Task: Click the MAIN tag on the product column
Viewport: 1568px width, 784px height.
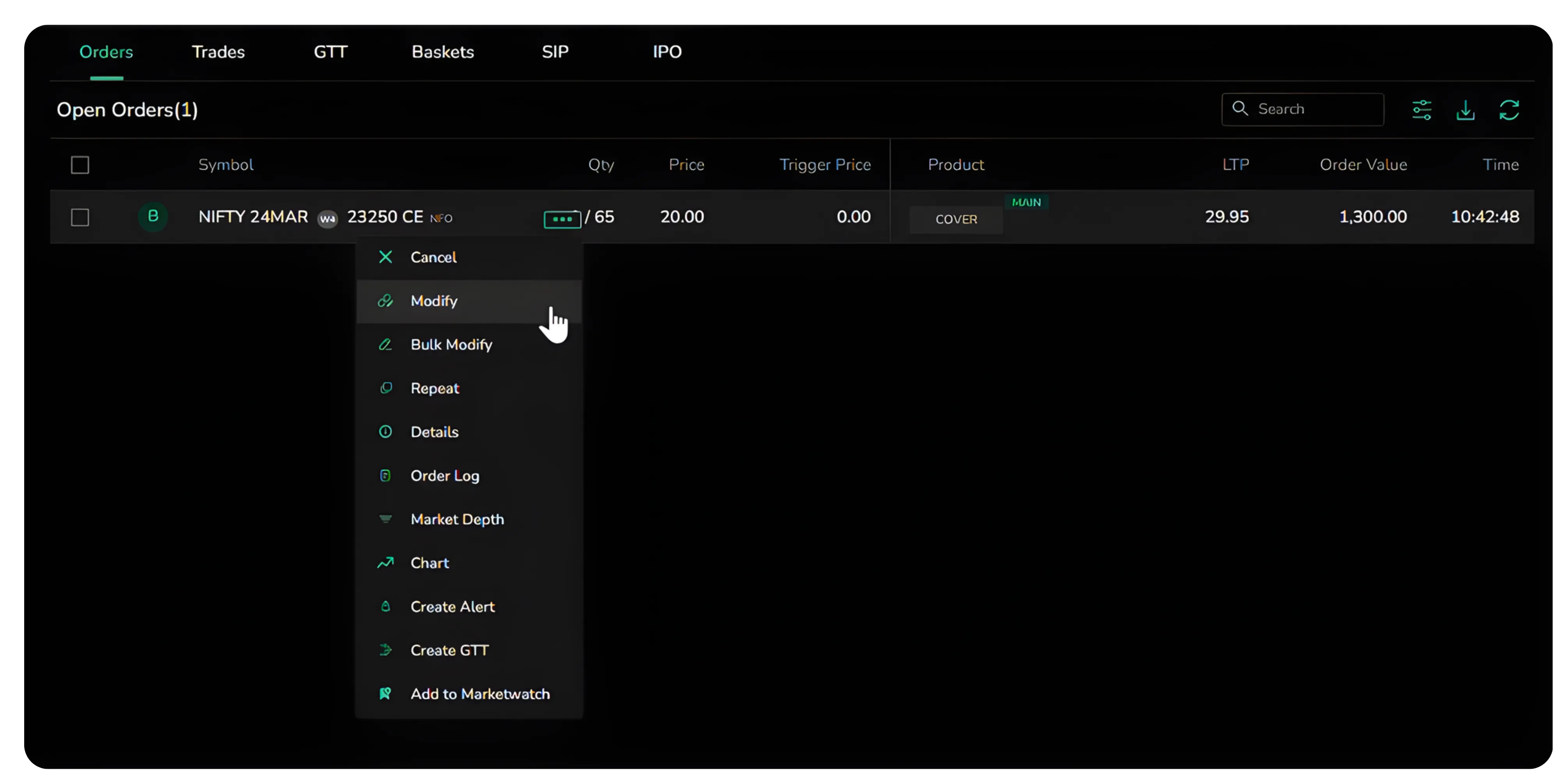Action: [x=1026, y=202]
